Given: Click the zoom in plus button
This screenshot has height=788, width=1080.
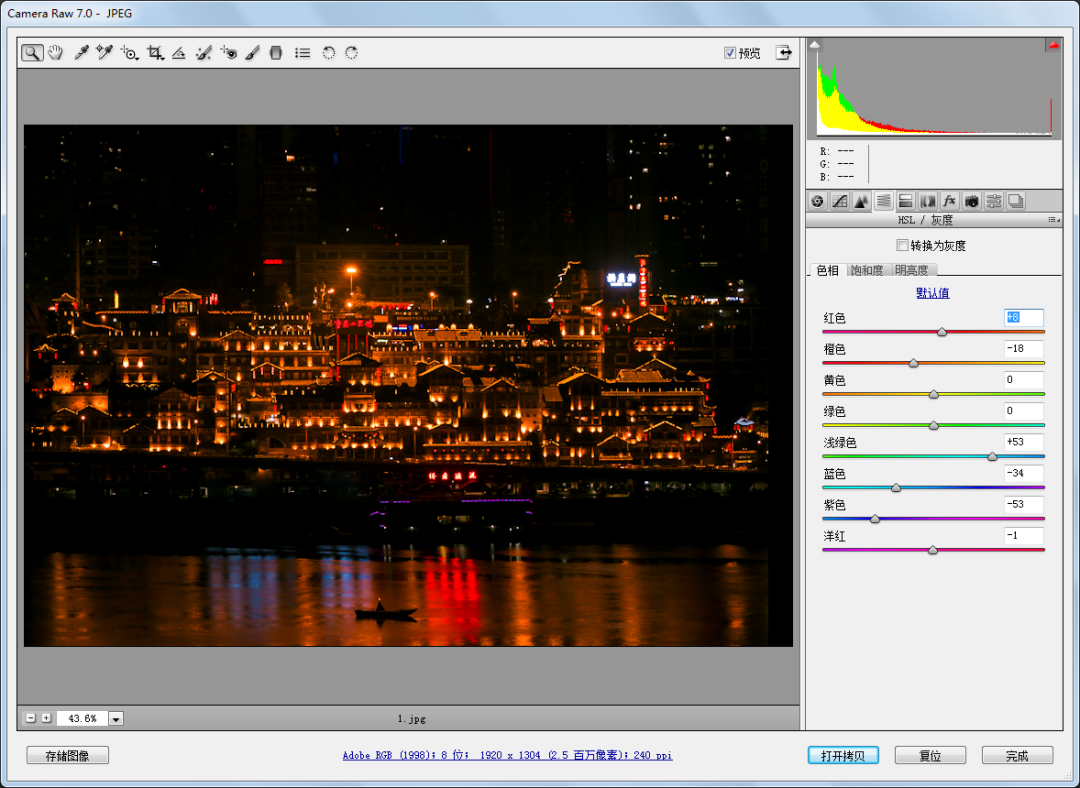Looking at the screenshot, I should pyautogui.click(x=46, y=718).
